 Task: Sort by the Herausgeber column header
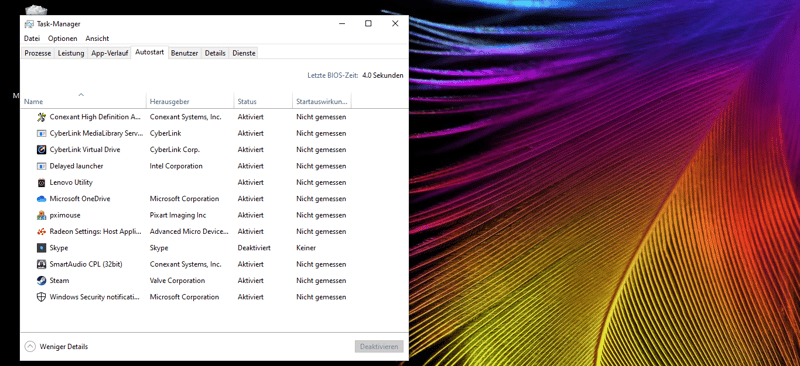point(190,102)
